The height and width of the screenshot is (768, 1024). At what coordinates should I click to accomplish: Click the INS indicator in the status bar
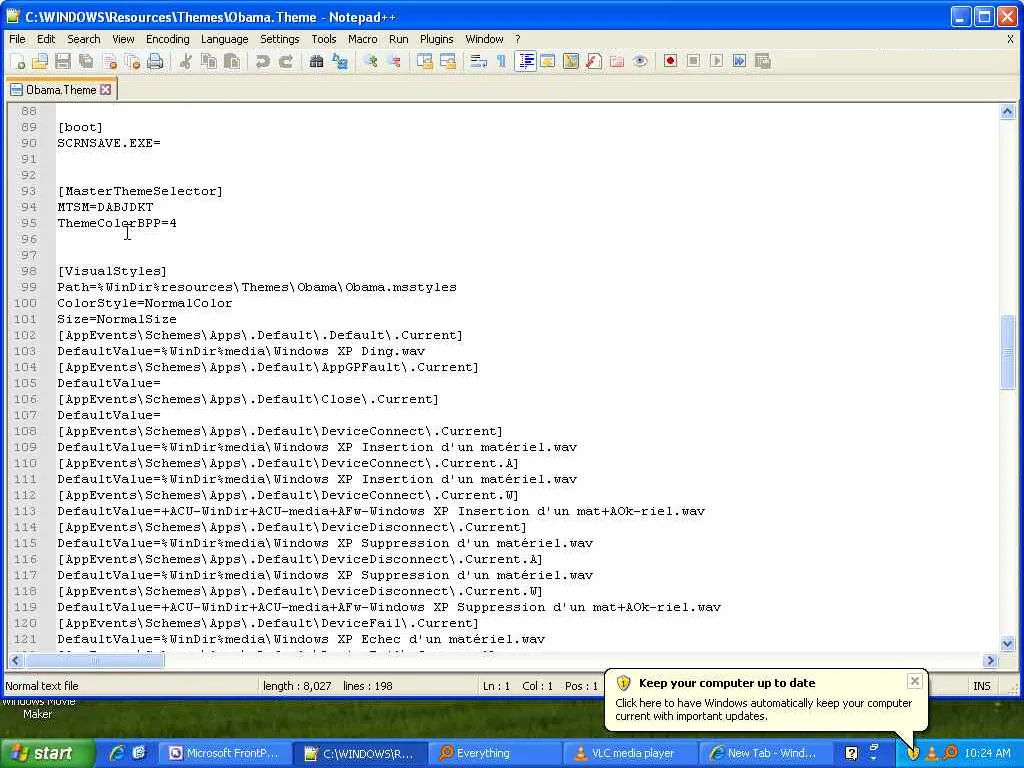click(x=981, y=686)
